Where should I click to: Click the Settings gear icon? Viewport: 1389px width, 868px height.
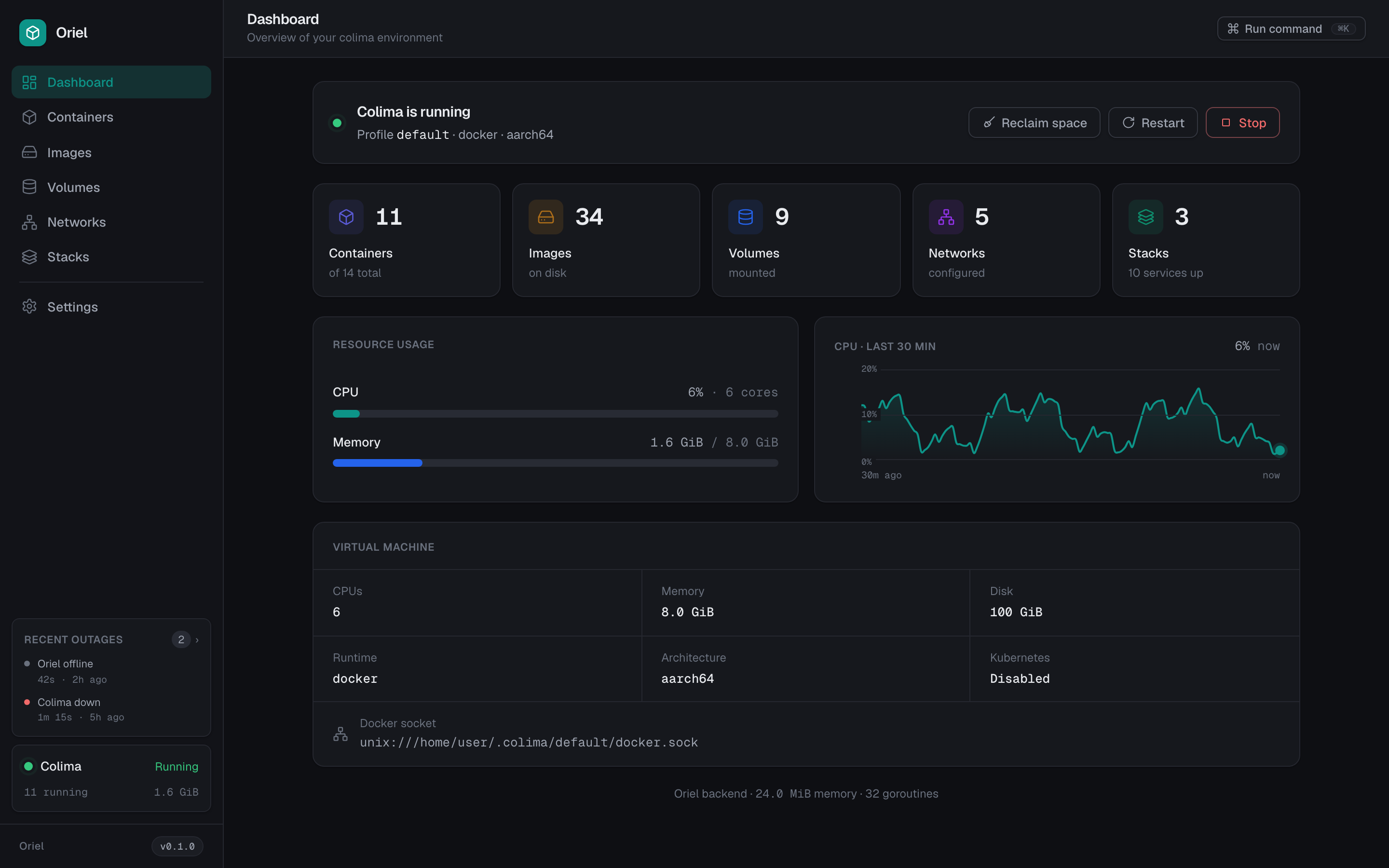tap(29, 307)
